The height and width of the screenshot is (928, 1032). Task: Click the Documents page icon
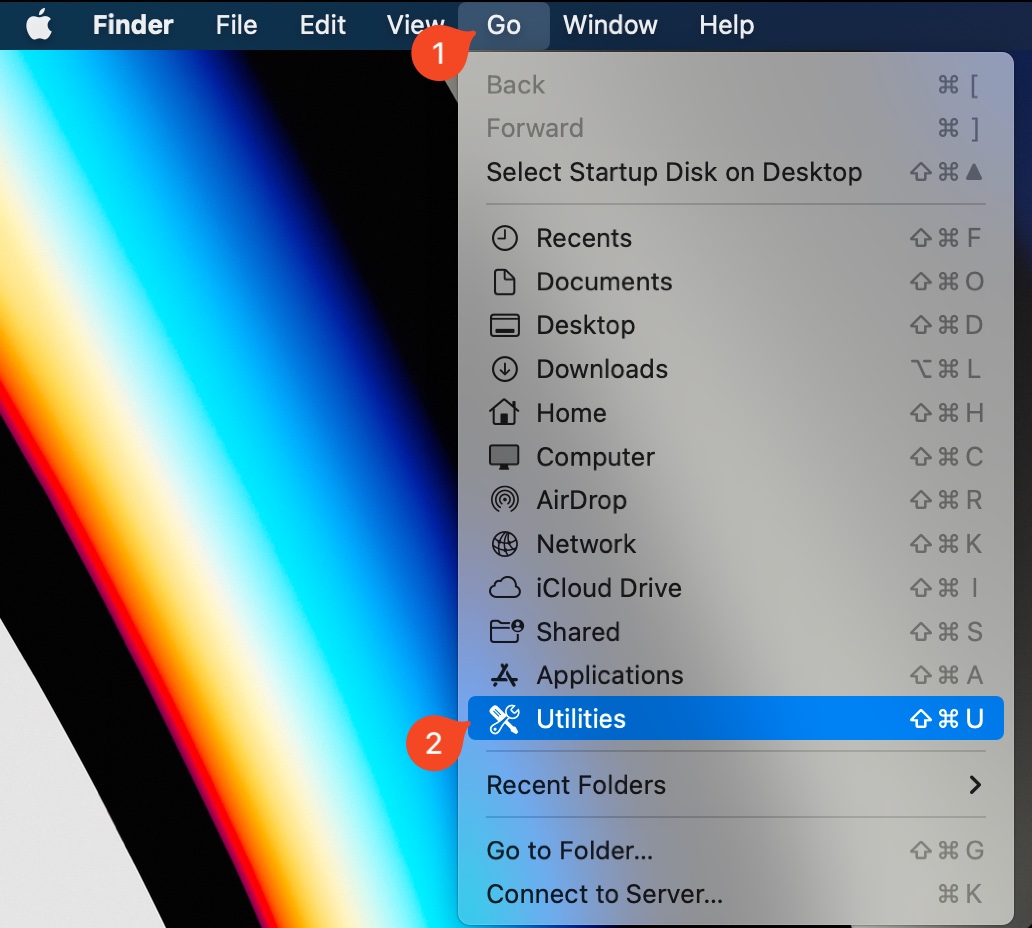[505, 281]
